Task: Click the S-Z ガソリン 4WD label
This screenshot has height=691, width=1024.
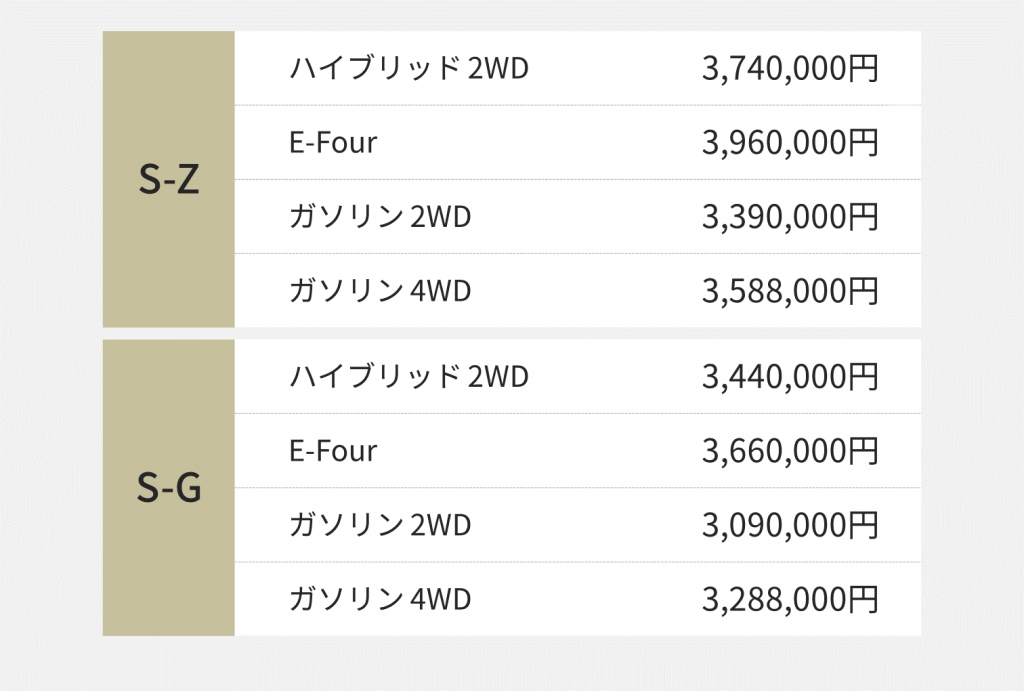Action: coord(379,290)
